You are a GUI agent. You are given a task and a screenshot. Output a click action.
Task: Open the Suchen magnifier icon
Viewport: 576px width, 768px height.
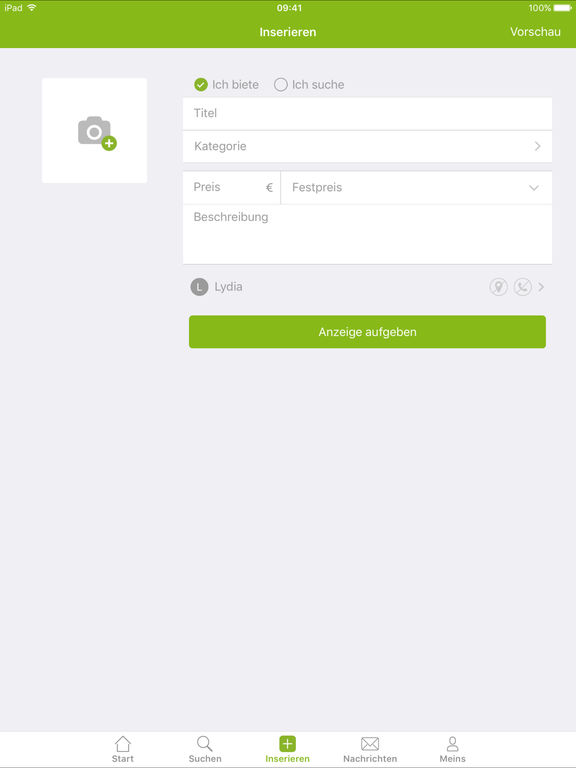click(205, 744)
